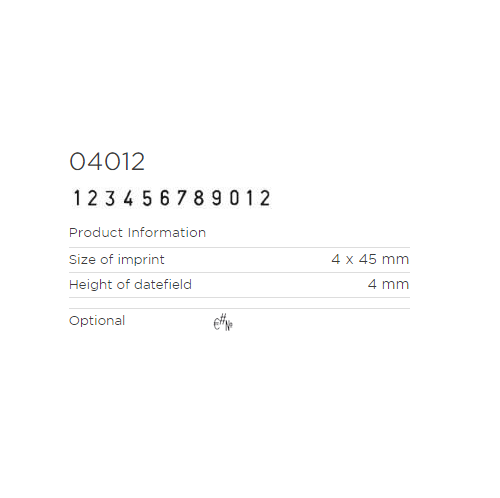Click the digit 8 in imprint sample

click(199, 198)
